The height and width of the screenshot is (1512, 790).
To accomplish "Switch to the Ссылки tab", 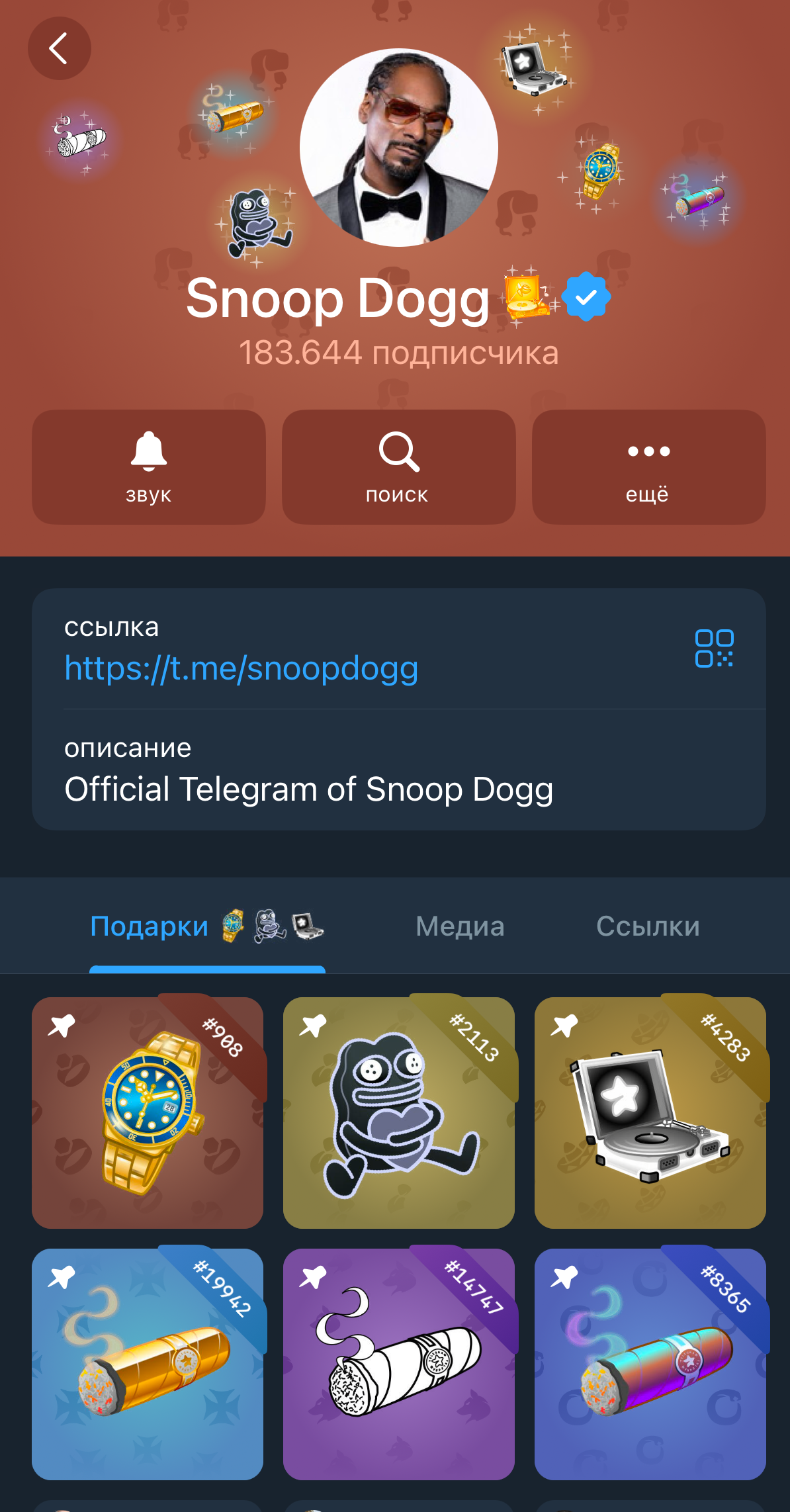I will pyautogui.click(x=648, y=926).
